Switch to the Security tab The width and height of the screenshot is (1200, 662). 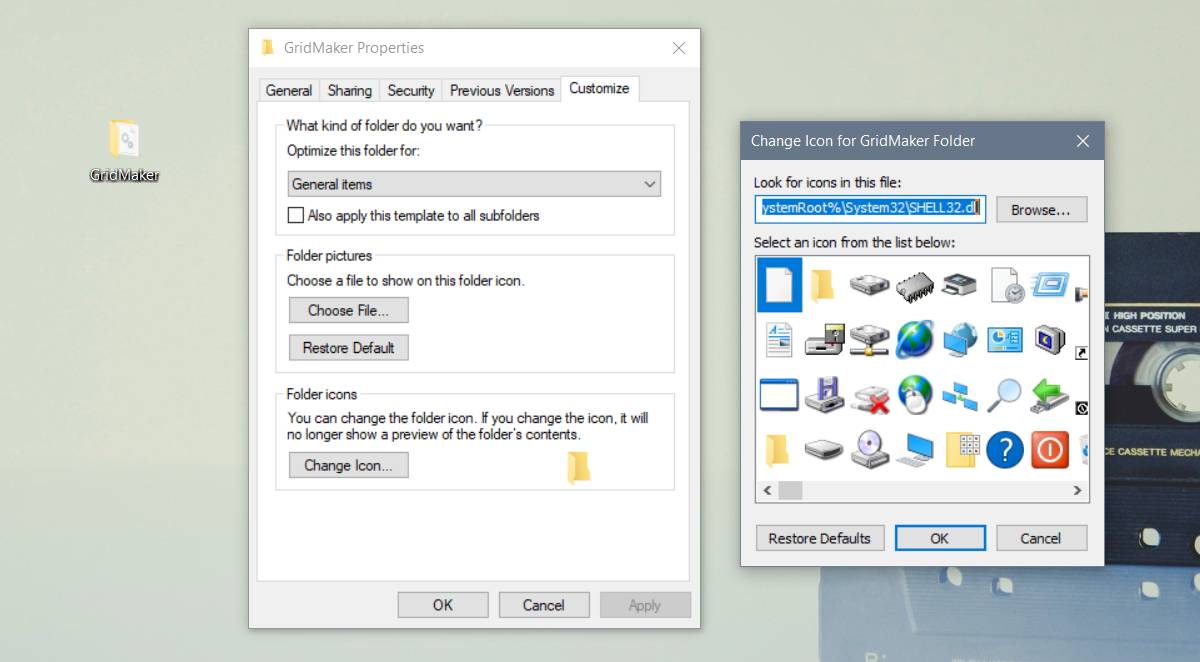tap(410, 90)
